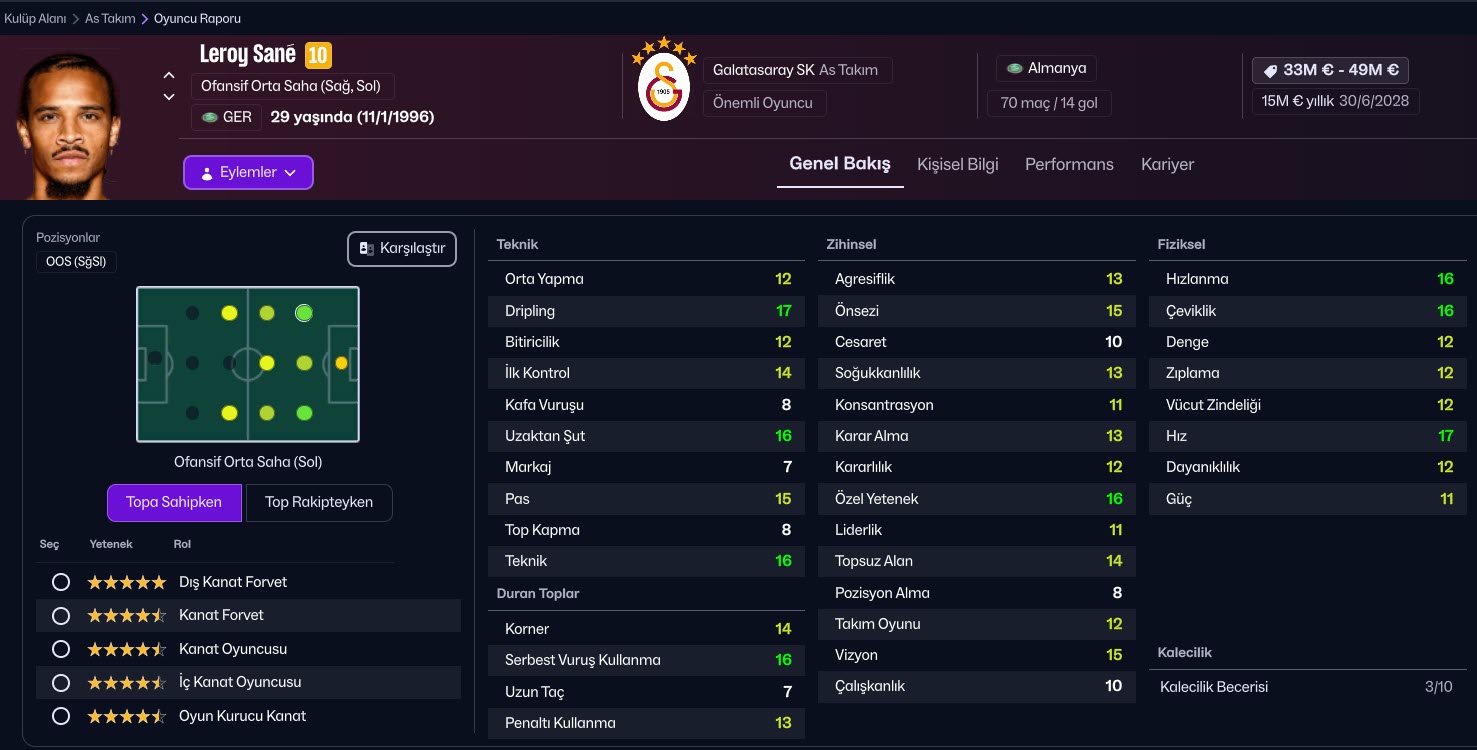Image resolution: width=1477 pixels, height=750 pixels.
Task: Open the Kişisel Bilgi tab
Action: [x=957, y=165]
